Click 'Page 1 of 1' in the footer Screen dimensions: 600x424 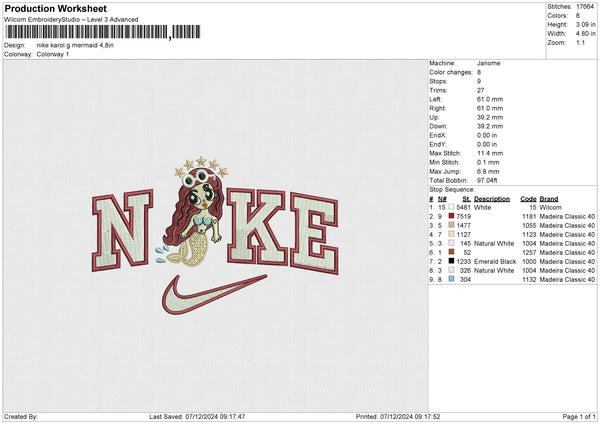[579, 416]
